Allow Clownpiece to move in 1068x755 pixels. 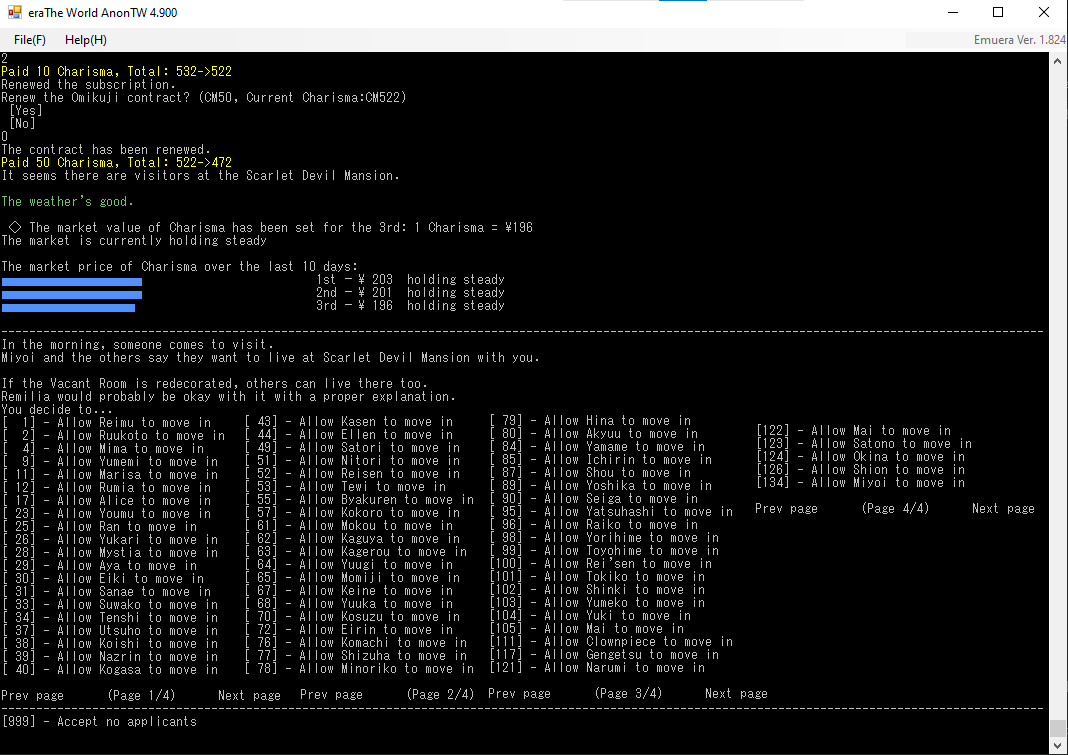[x=611, y=642]
